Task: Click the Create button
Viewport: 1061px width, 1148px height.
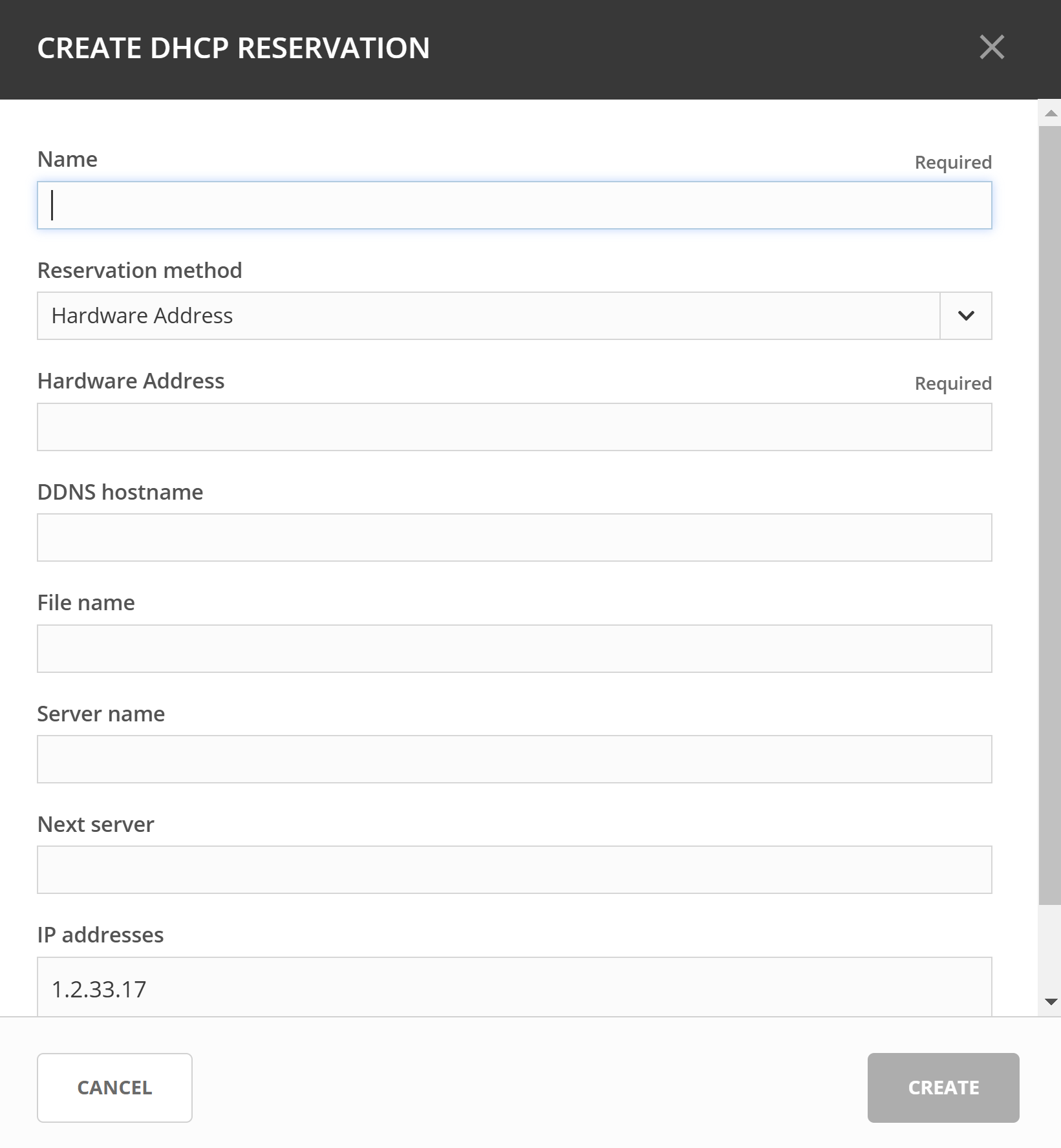Action: point(943,1087)
